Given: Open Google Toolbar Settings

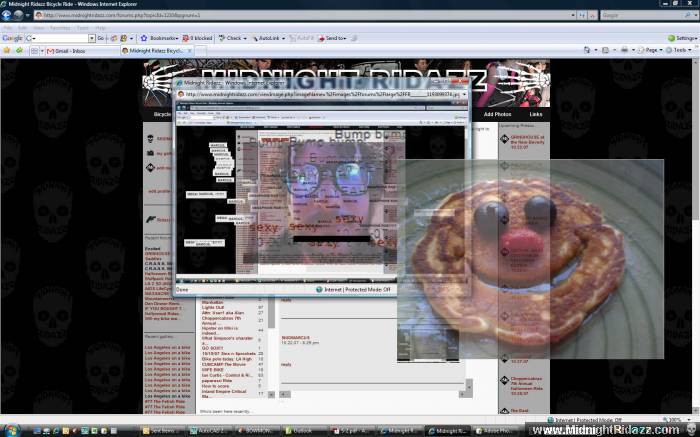Looking at the screenshot, I should (x=682, y=38).
